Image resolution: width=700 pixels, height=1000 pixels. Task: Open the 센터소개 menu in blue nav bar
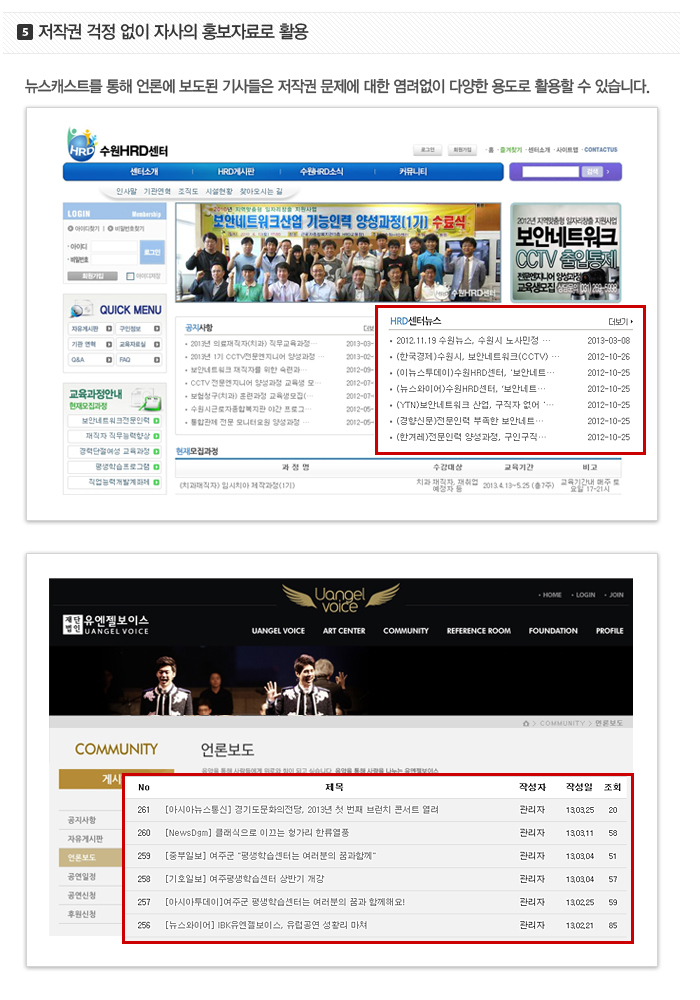click(144, 172)
